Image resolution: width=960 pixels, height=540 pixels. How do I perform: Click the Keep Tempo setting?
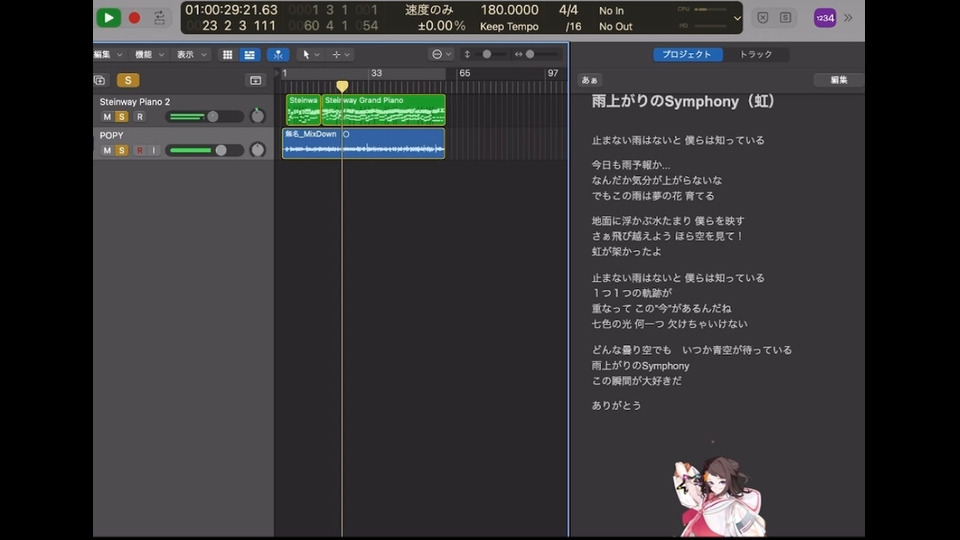(509, 26)
